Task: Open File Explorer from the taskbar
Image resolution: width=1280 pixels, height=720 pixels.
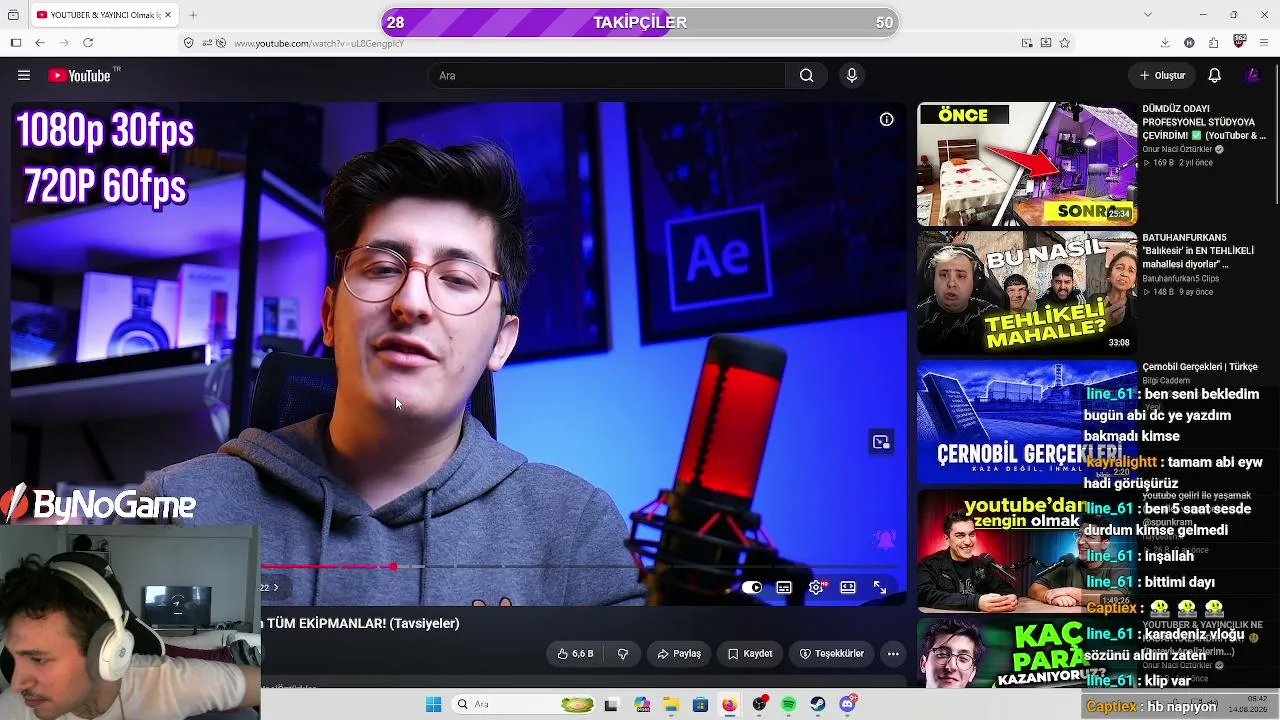Action: pos(671,705)
